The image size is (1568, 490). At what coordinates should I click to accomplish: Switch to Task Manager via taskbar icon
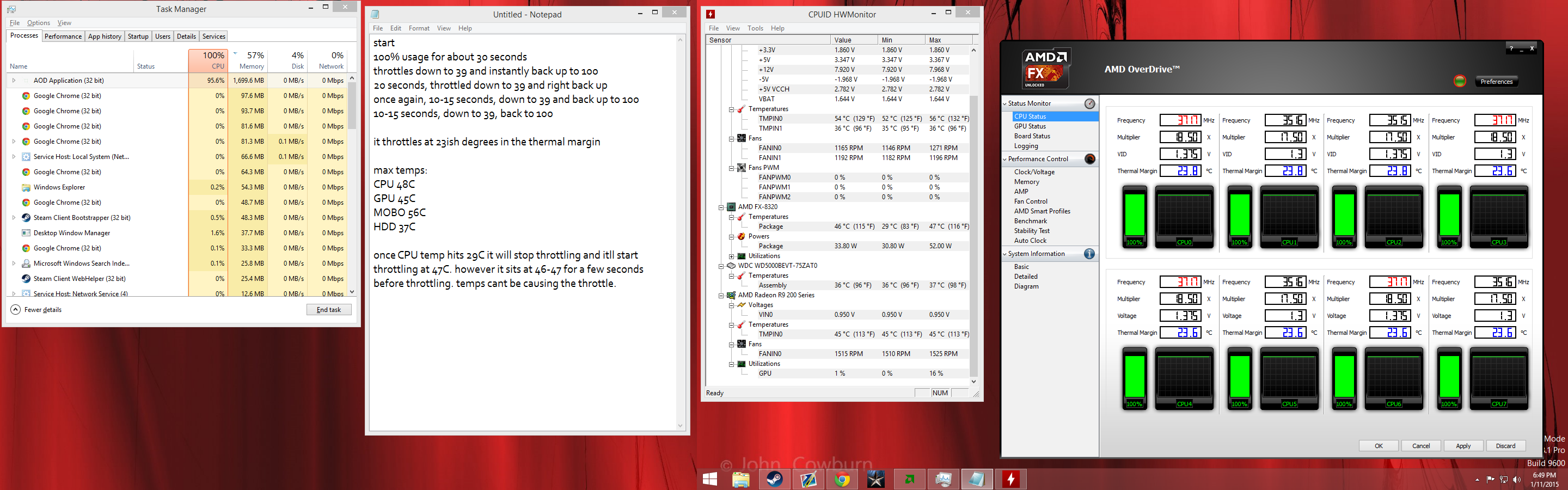click(x=944, y=479)
